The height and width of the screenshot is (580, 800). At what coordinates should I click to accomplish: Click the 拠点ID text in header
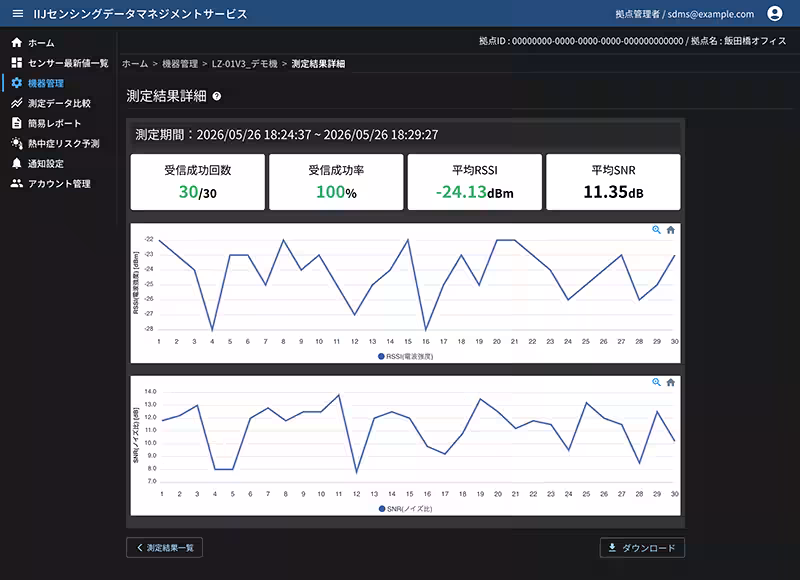pyautogui.click(x=581, y=41)
